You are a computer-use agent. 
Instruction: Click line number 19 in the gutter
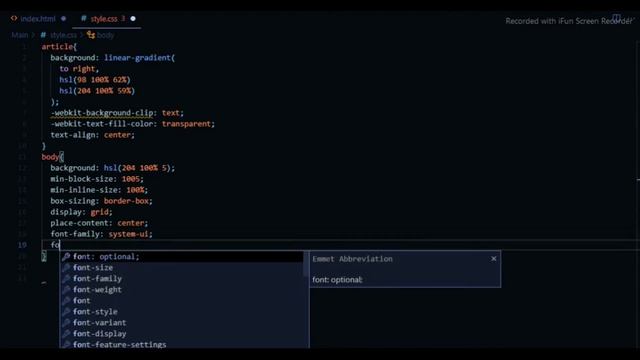tap(22, 245)
